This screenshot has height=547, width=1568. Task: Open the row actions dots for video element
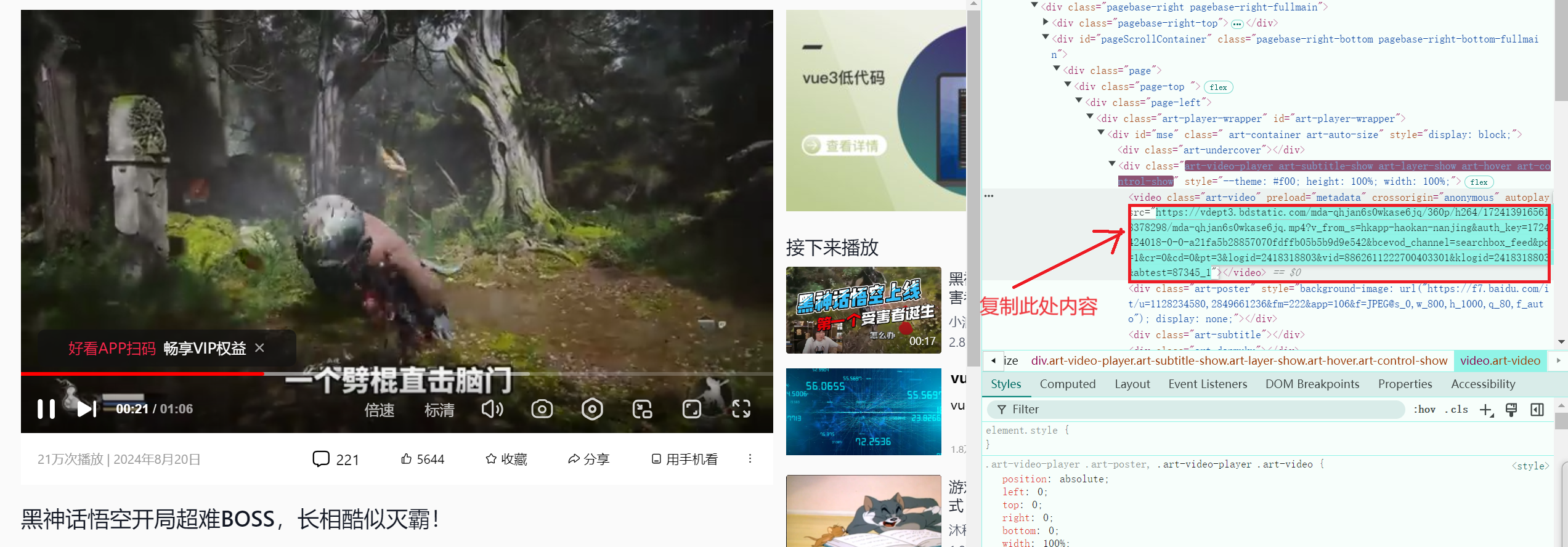(x=989, y=196)
